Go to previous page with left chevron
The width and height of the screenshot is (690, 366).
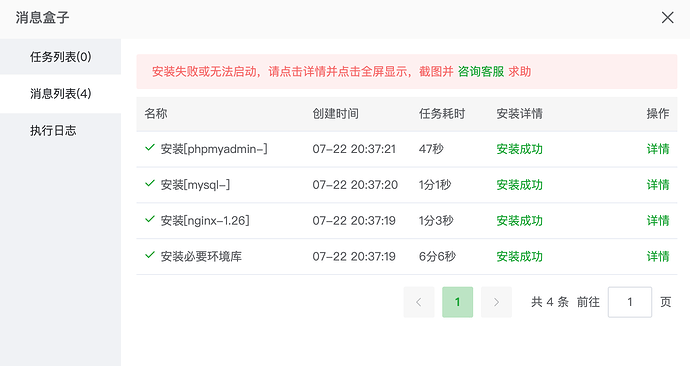coord(419,302)
